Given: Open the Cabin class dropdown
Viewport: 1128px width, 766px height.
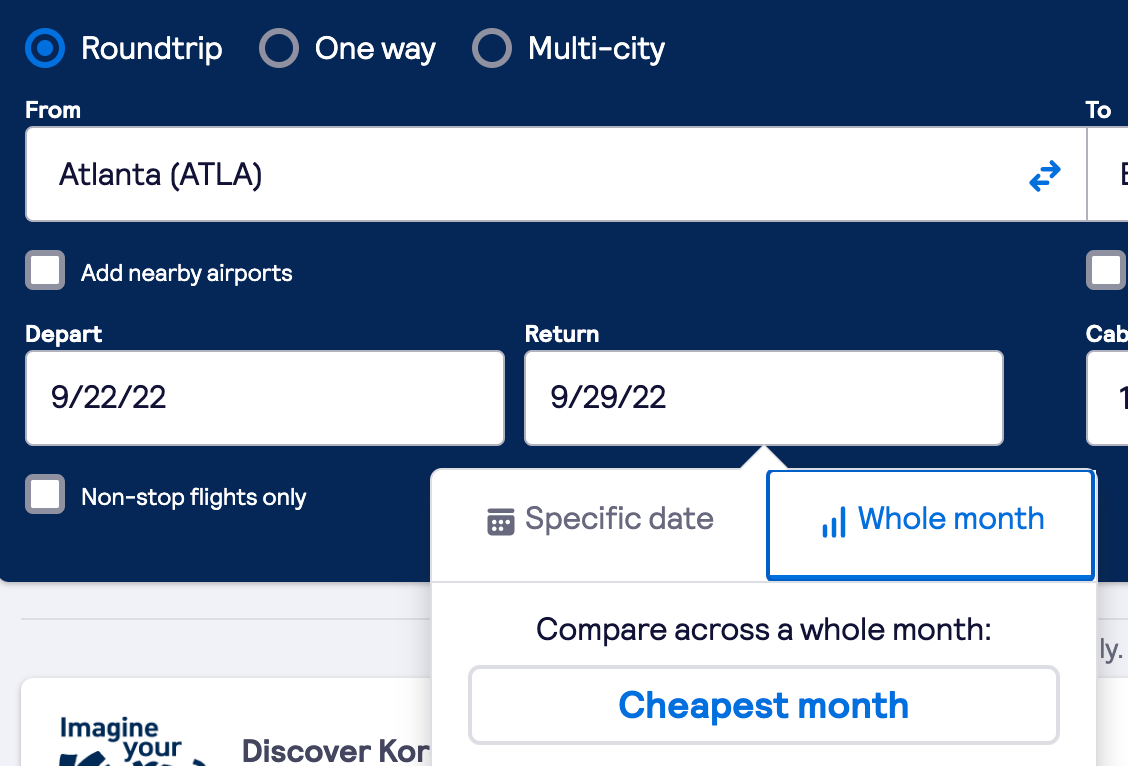Looking at the screenshot, I should [1108, 398].
